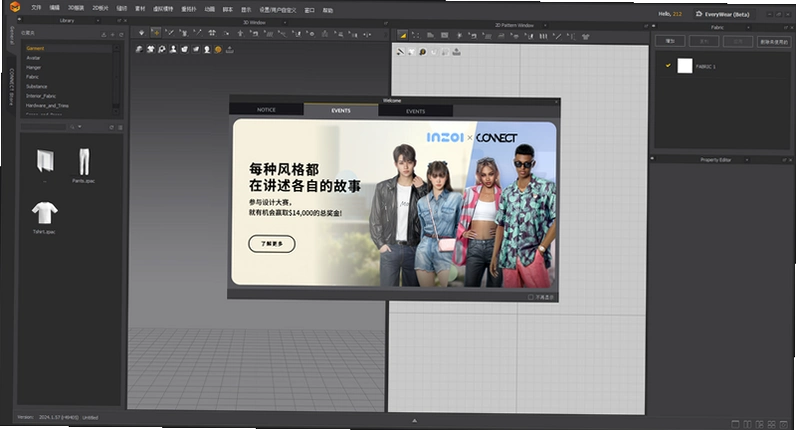
Task: Select the highlighted Select/Move tool in 3D toolbar
Action: point(156,33)
